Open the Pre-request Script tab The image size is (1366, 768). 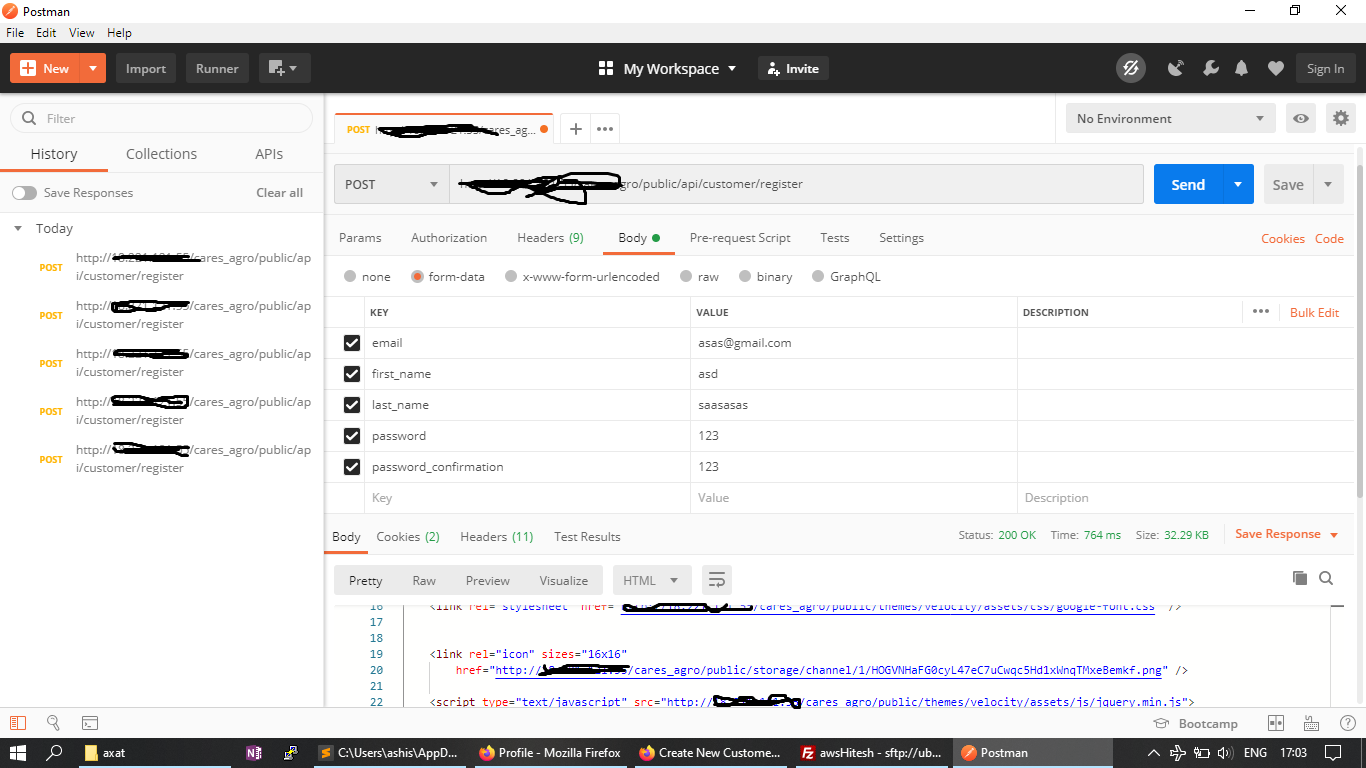tap(740, 238)
